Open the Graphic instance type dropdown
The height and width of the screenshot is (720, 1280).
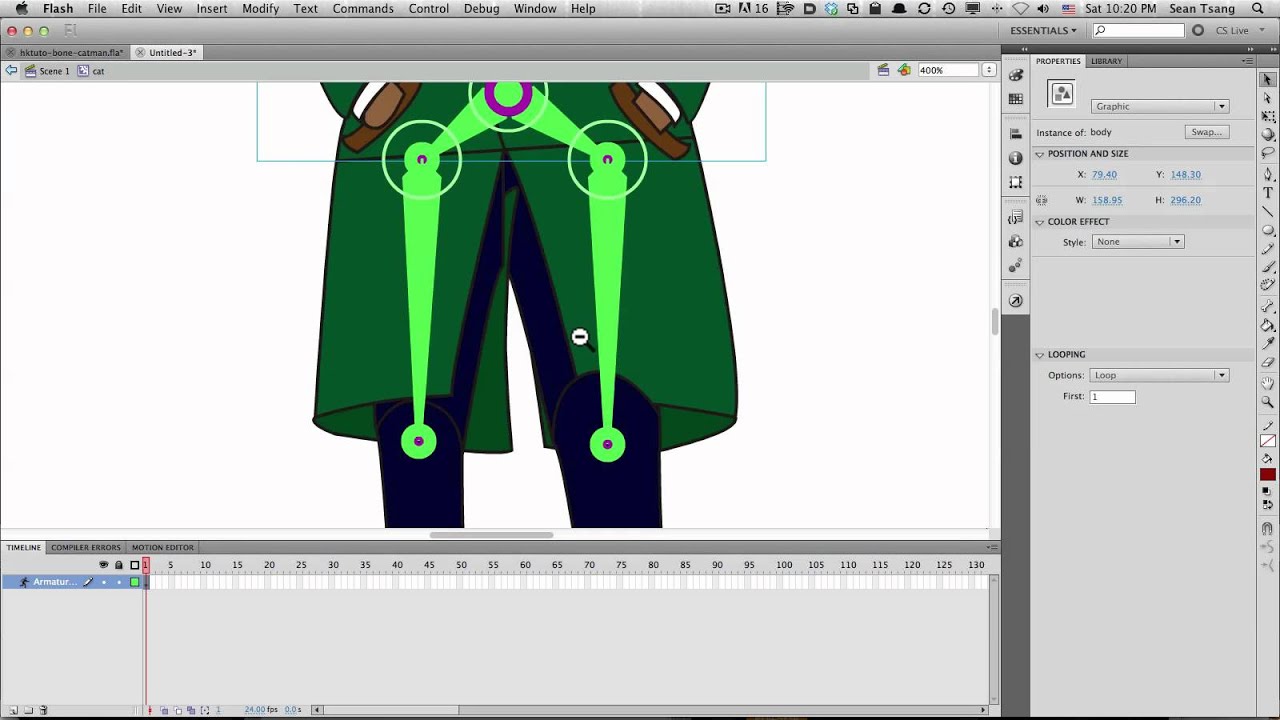click(1159, 106)
